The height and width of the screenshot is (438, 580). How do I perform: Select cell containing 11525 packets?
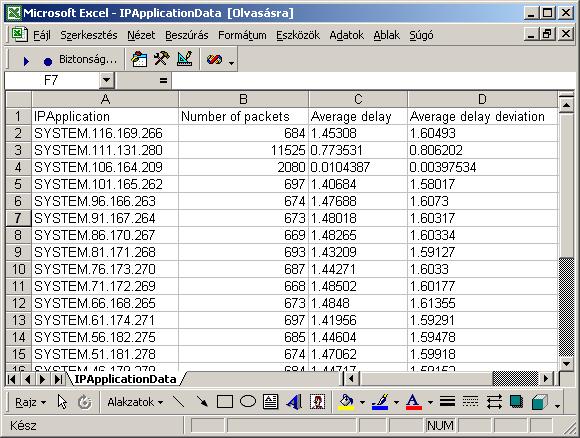243,150
